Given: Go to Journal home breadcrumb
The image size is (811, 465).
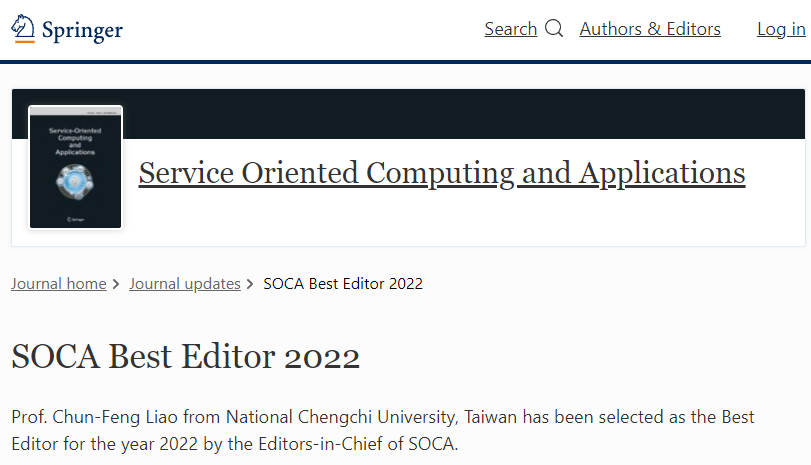Looking at the screenshot, I should click(59, 283).
